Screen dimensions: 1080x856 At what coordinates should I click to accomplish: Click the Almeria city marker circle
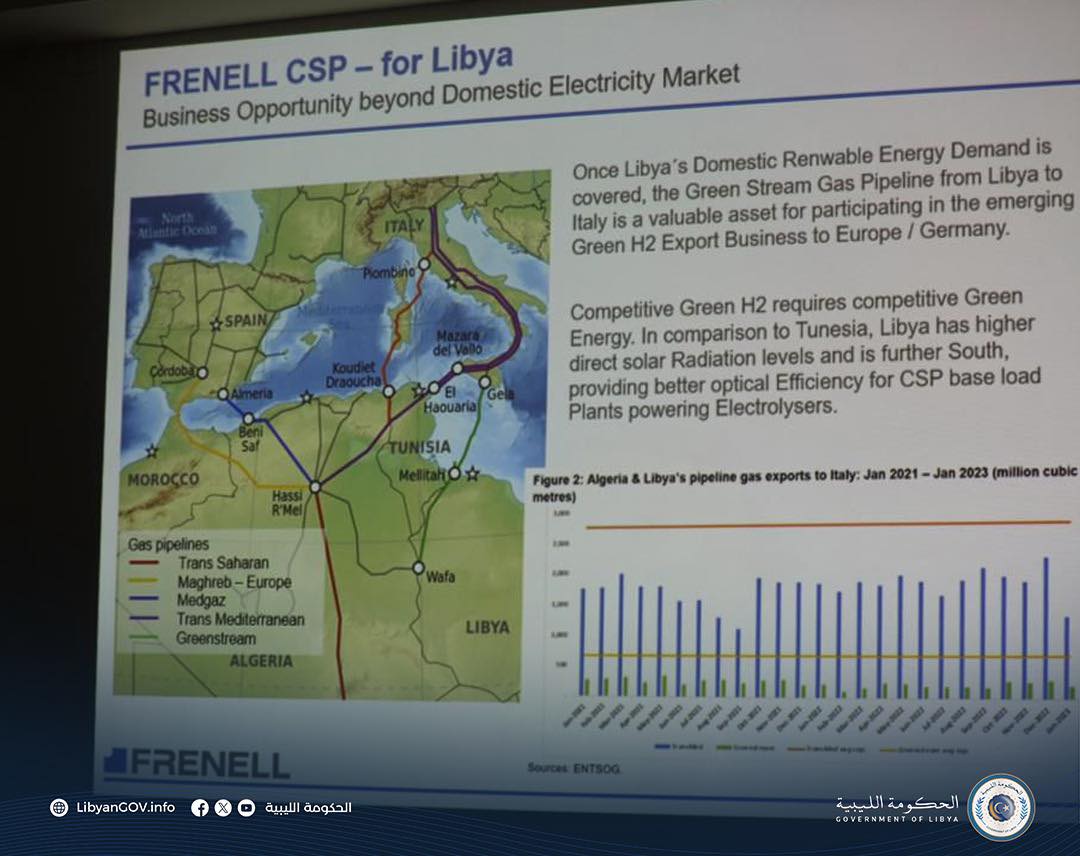(222, 394)
